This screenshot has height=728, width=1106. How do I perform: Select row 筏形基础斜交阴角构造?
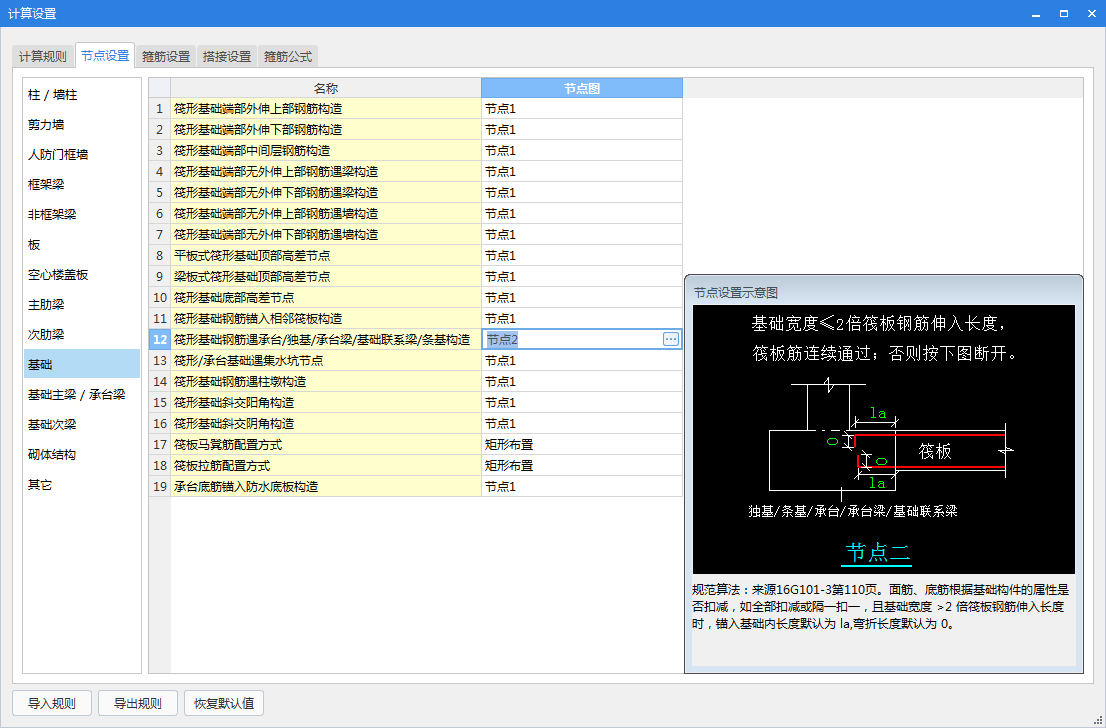click(x=326, y=424)
